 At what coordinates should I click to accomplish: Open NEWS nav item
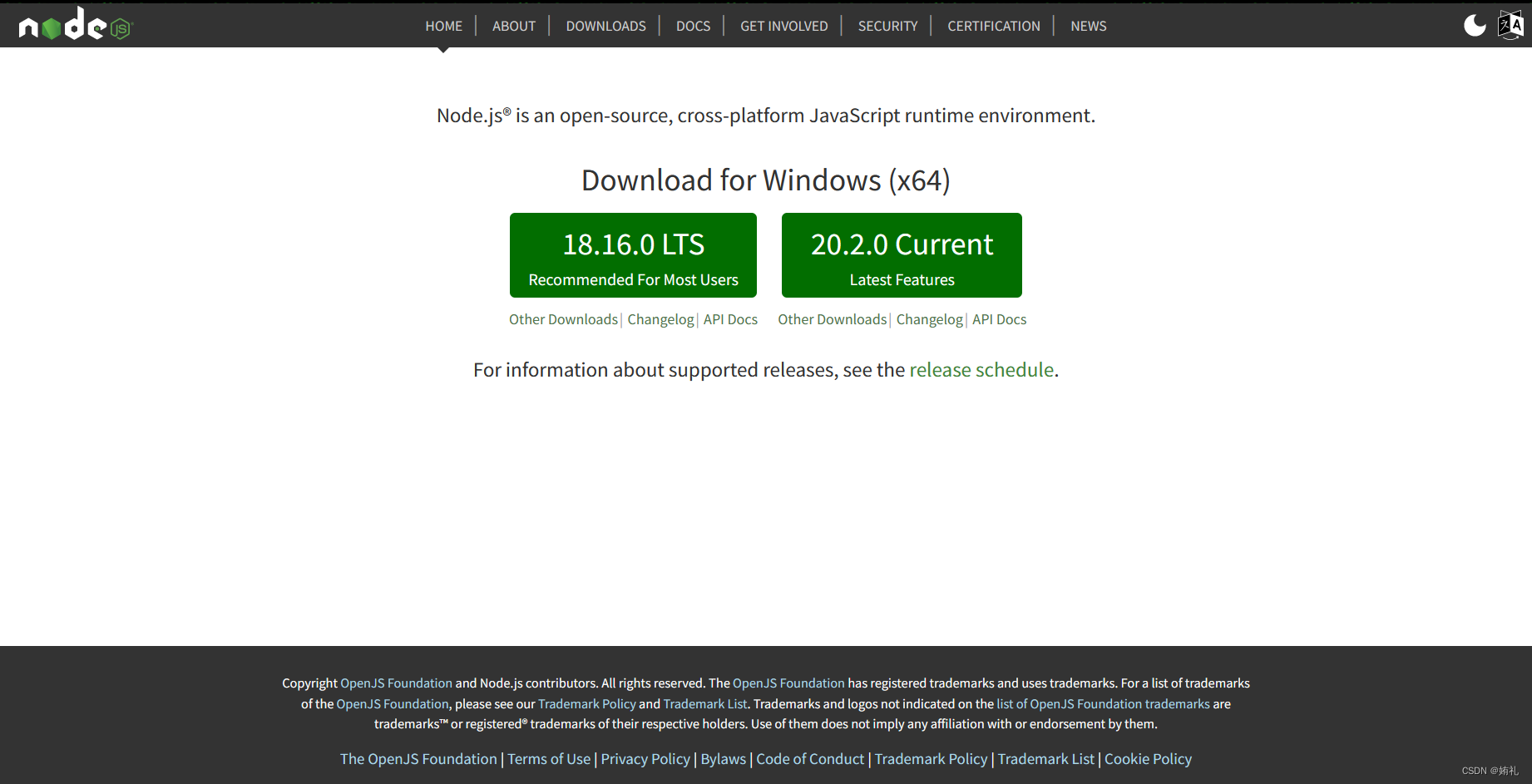point(1088,26)
